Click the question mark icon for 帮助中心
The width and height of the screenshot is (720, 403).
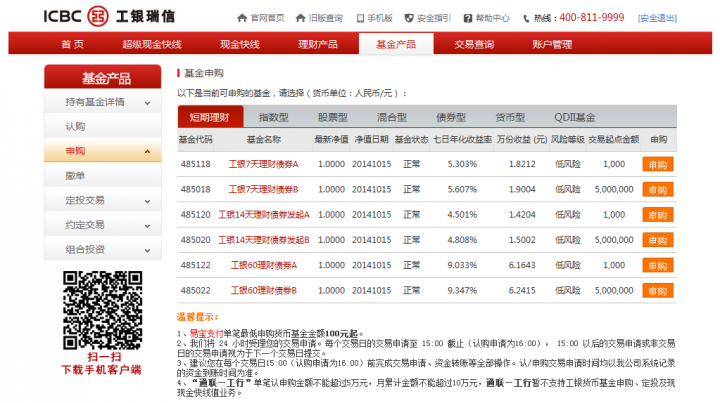tap(467, 18)
